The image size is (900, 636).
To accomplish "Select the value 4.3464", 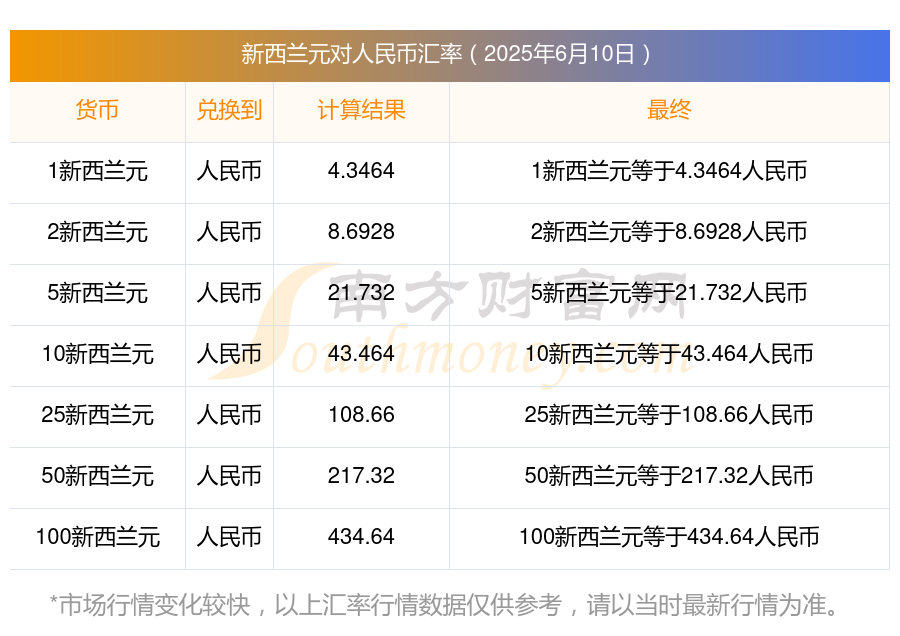I will 361,171.
